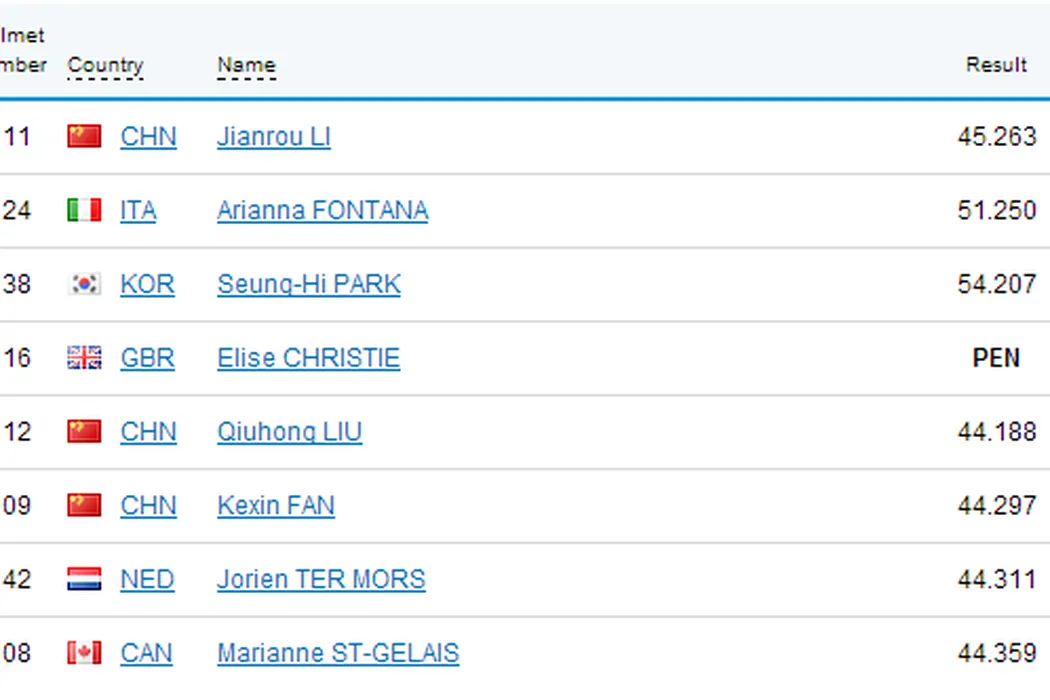Click the Netherlands flag icon
Viewport: 1050px width, 700px height.
tap(84, 579)
